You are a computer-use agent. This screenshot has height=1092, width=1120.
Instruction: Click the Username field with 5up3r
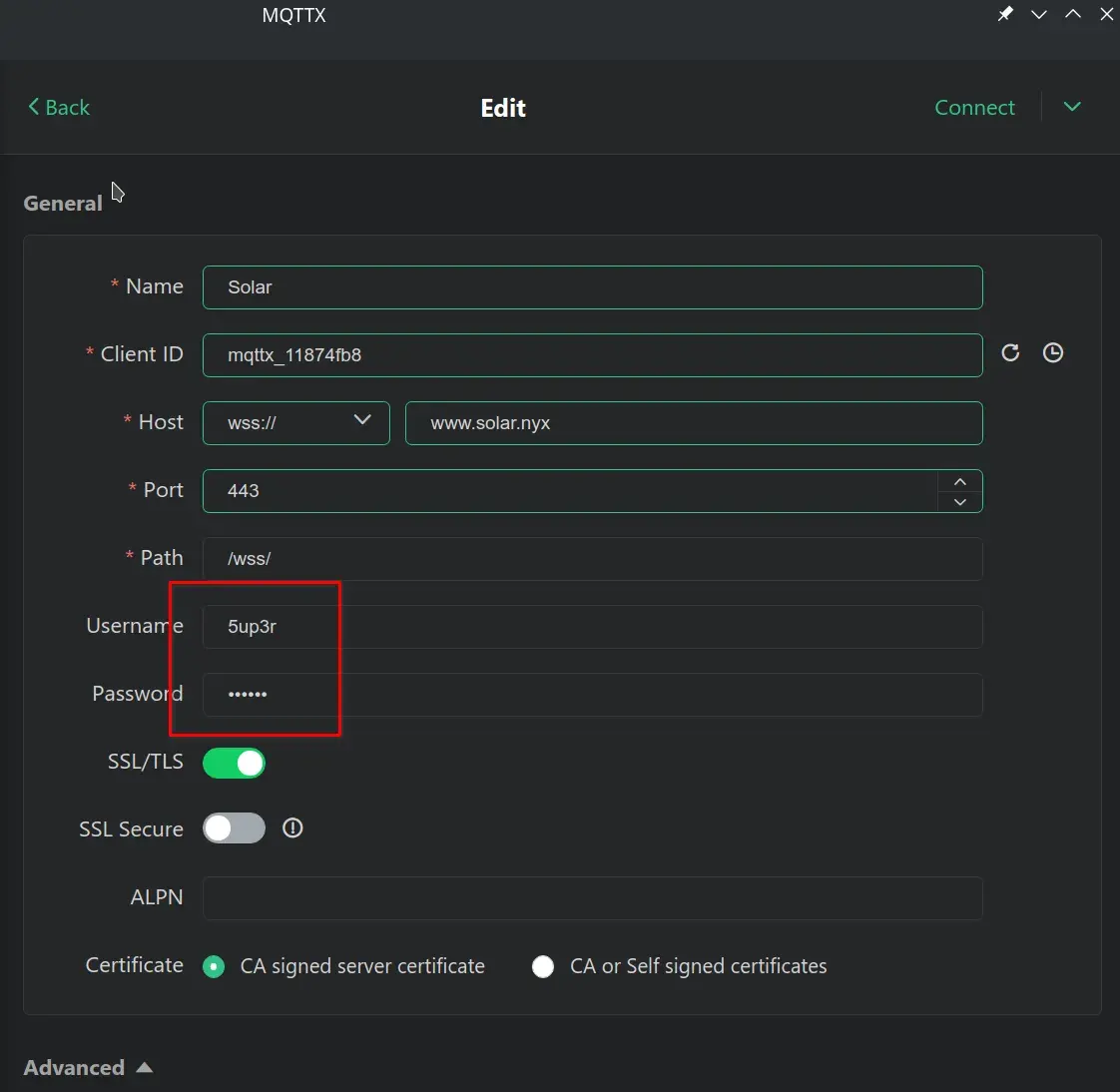pos(592,626)
